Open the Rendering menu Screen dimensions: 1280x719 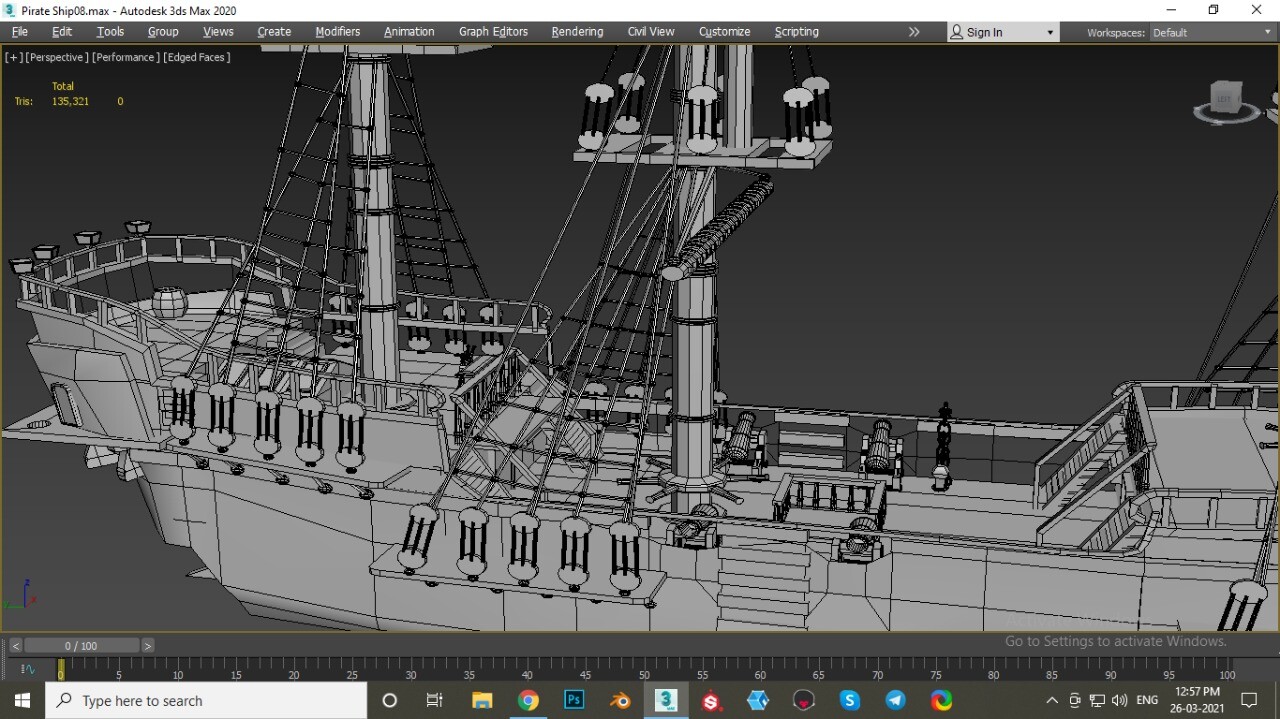coord(577,32)
